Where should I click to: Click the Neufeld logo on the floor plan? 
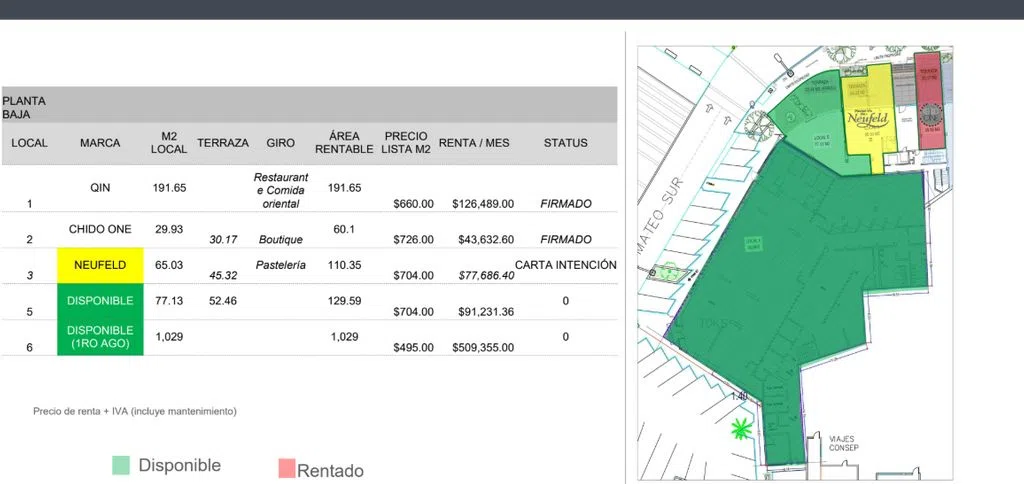(868, 118)
